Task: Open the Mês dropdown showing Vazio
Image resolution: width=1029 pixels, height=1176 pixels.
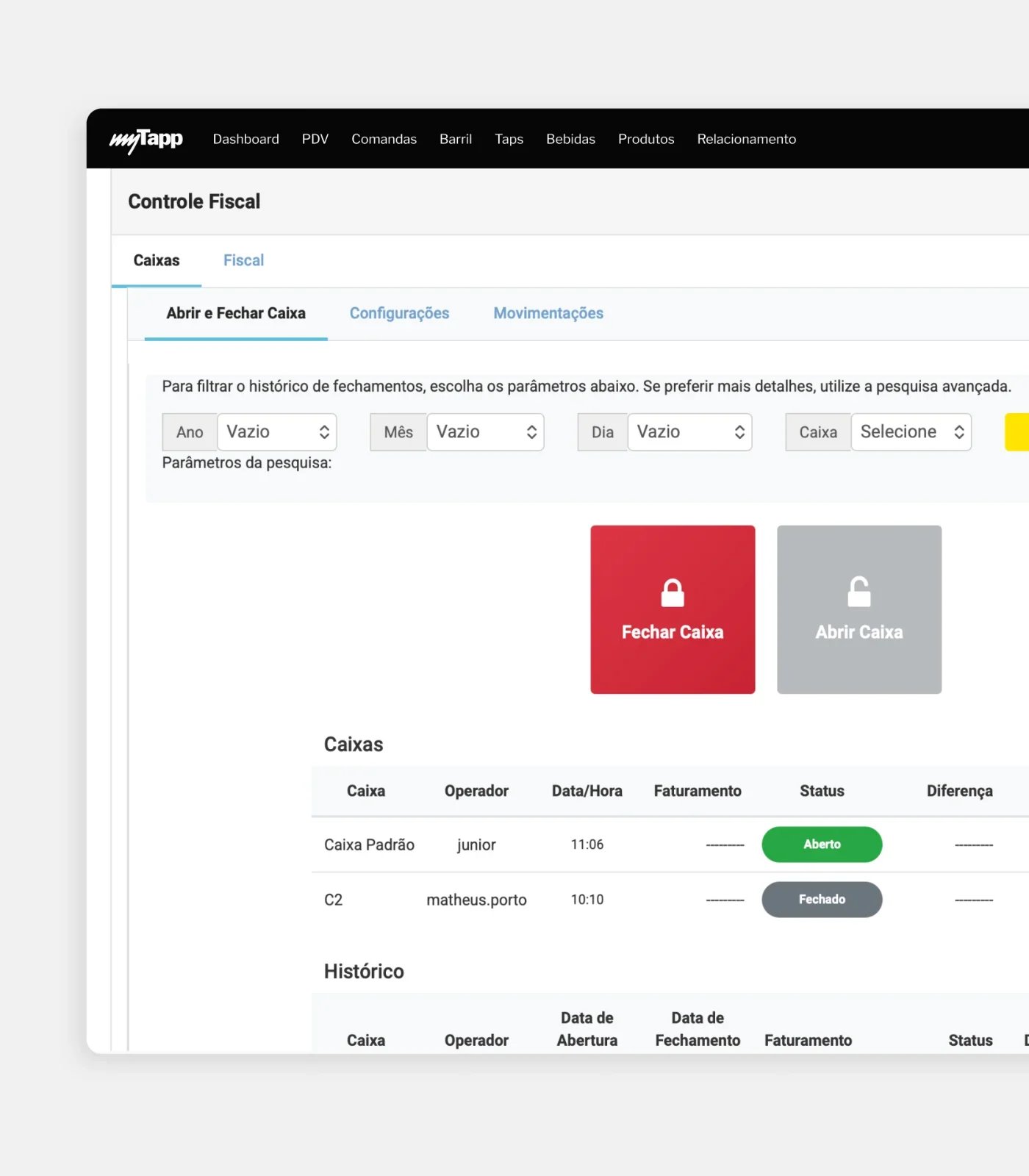Action: pos(485,432)
